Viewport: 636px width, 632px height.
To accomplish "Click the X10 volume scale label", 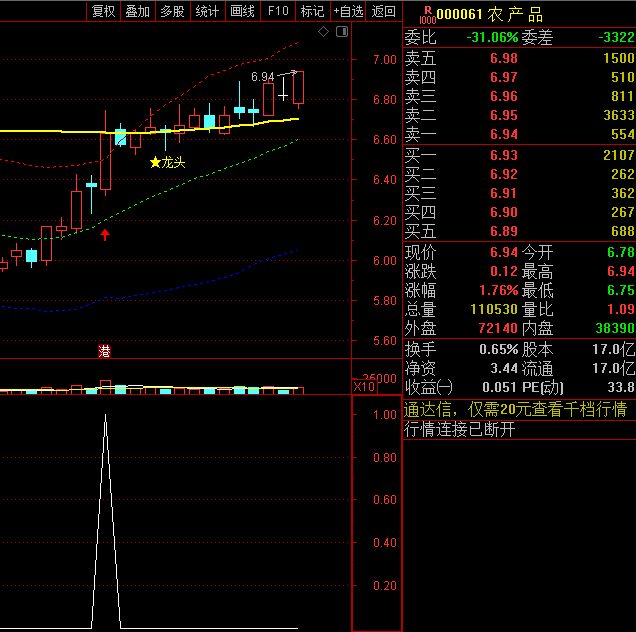I will click(x=364, y=387).
